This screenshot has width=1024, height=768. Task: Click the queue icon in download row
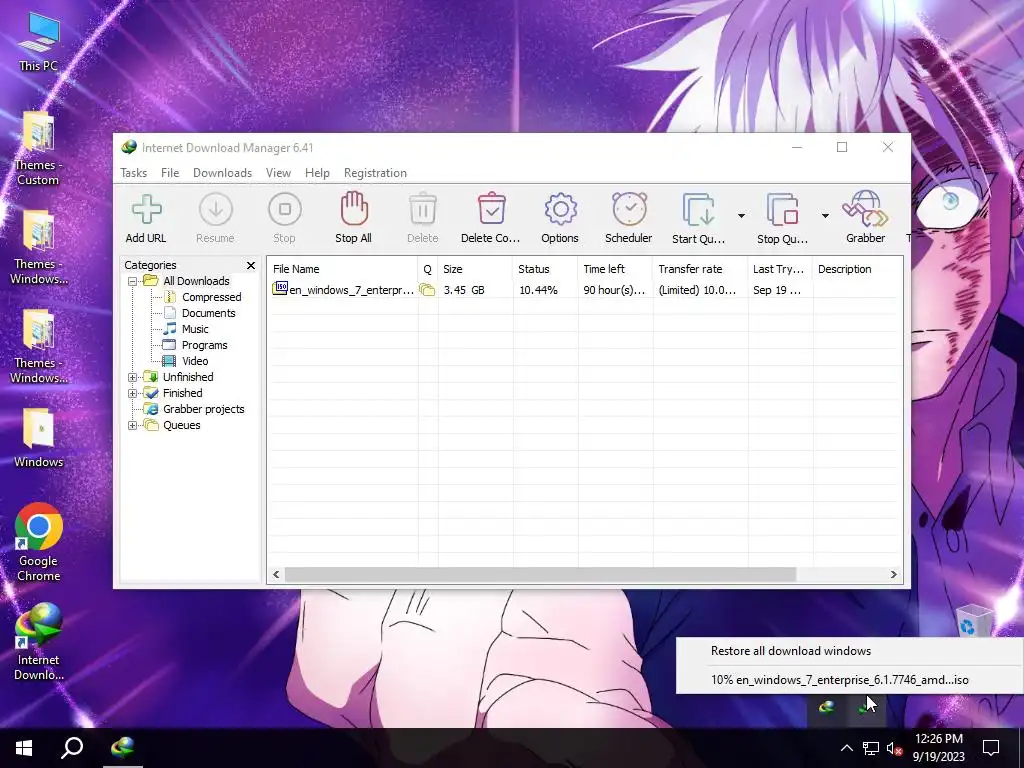(427, 290)
